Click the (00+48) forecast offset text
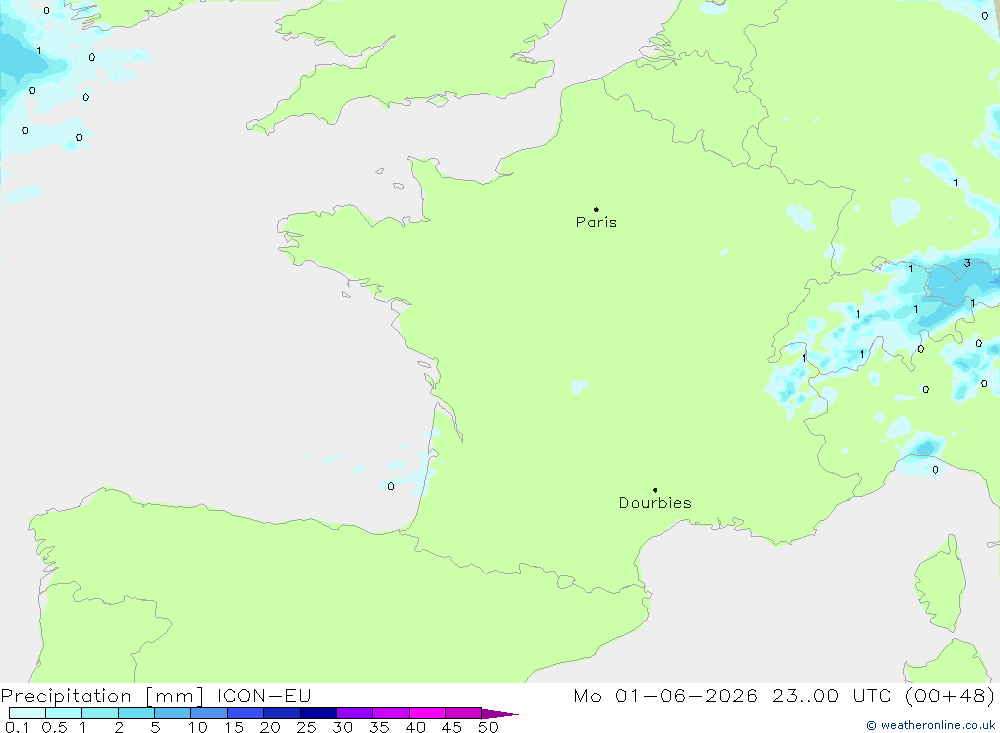The image size is (1000, 733). coord(950,696)
